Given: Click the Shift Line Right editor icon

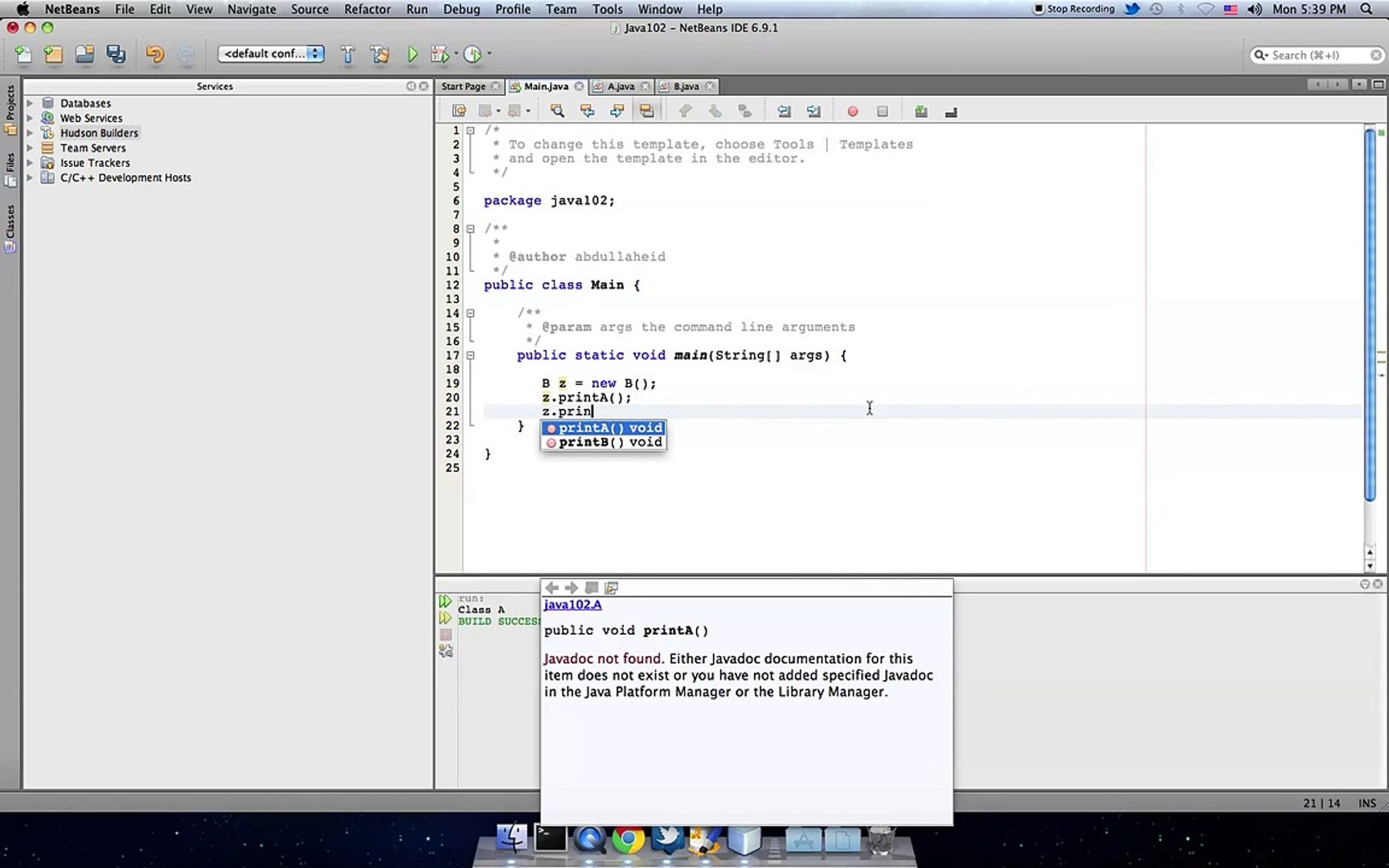Looking at the screenshot, I should click(813, 111).
